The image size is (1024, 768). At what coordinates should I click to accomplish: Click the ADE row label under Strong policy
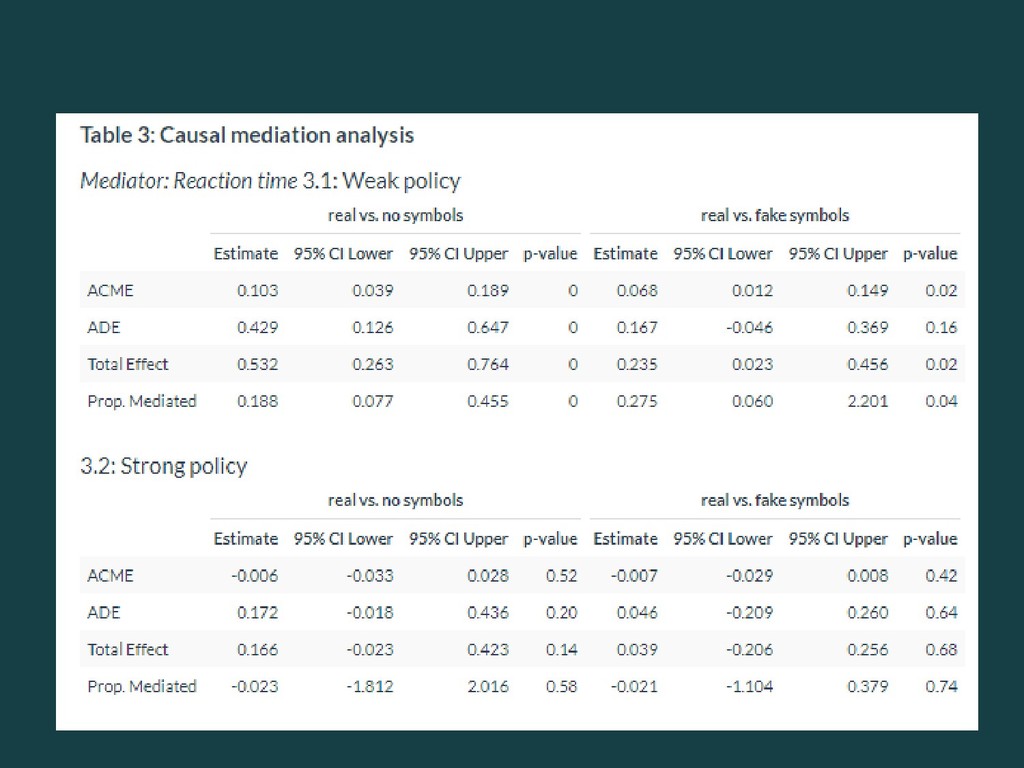pos(104,612)
